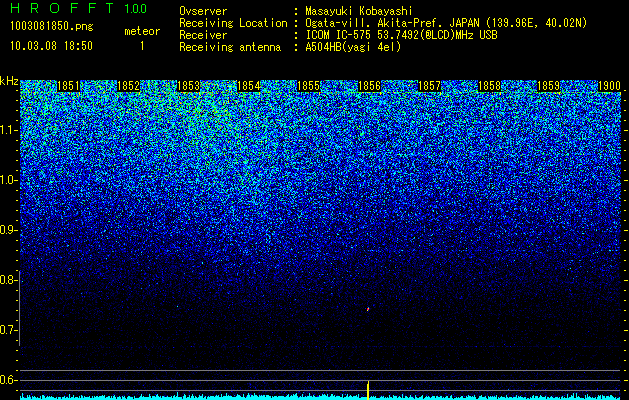Select antenna value A504HB(yagi 4el)
This screenshot has height=400, width=629.
353,47
